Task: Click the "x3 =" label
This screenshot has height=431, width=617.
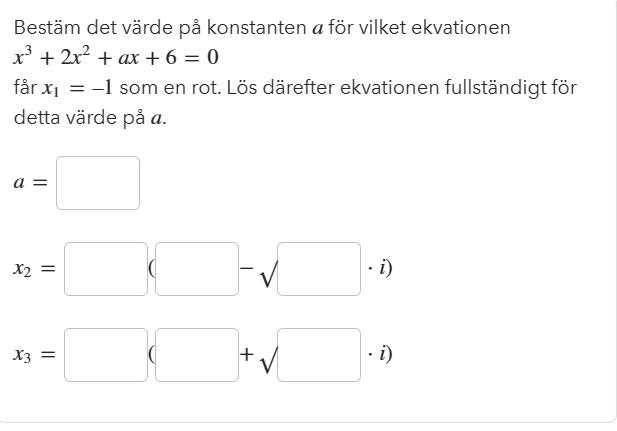Action: click(x=33, y=355)
